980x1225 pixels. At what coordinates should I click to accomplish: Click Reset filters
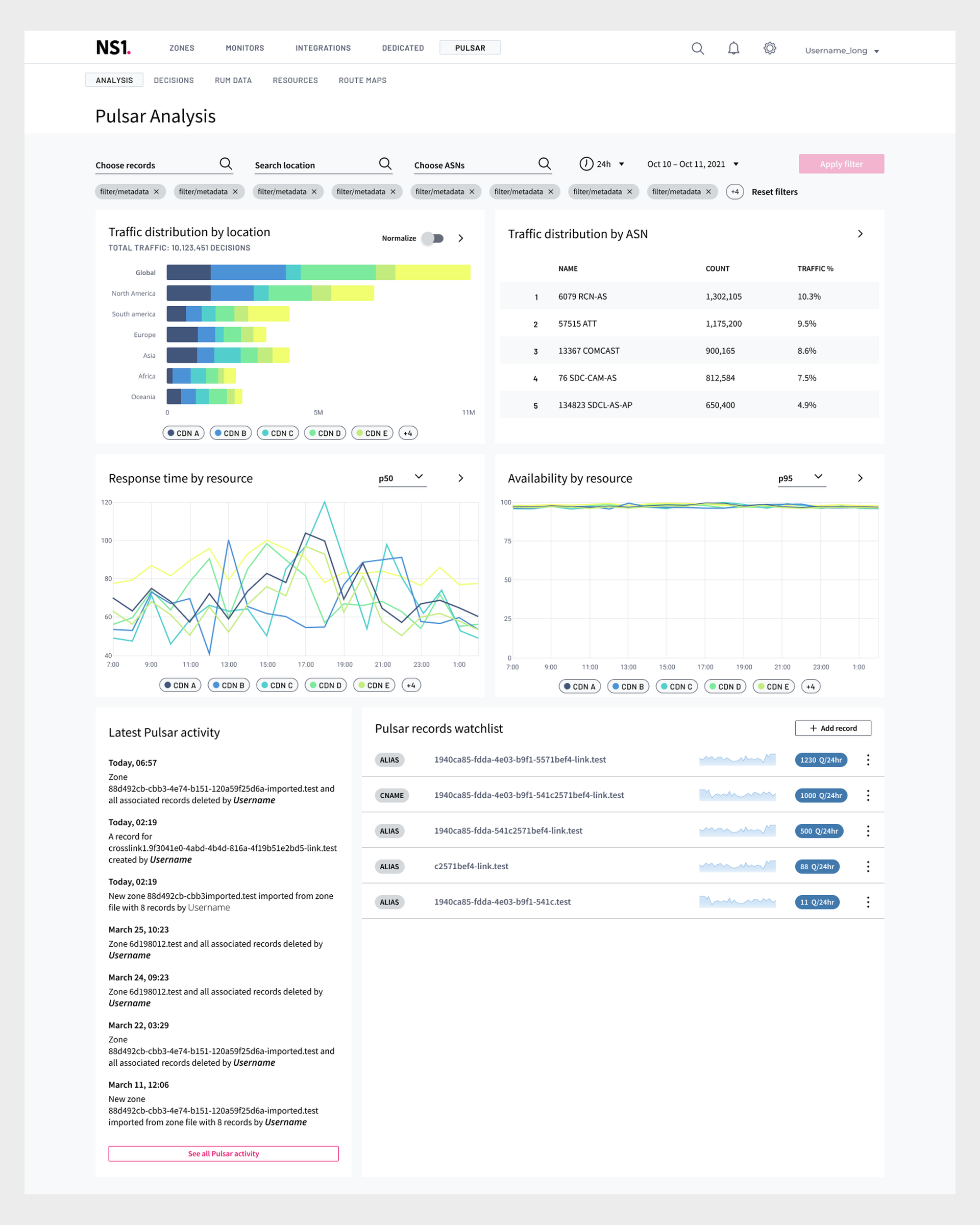point(774,192)
